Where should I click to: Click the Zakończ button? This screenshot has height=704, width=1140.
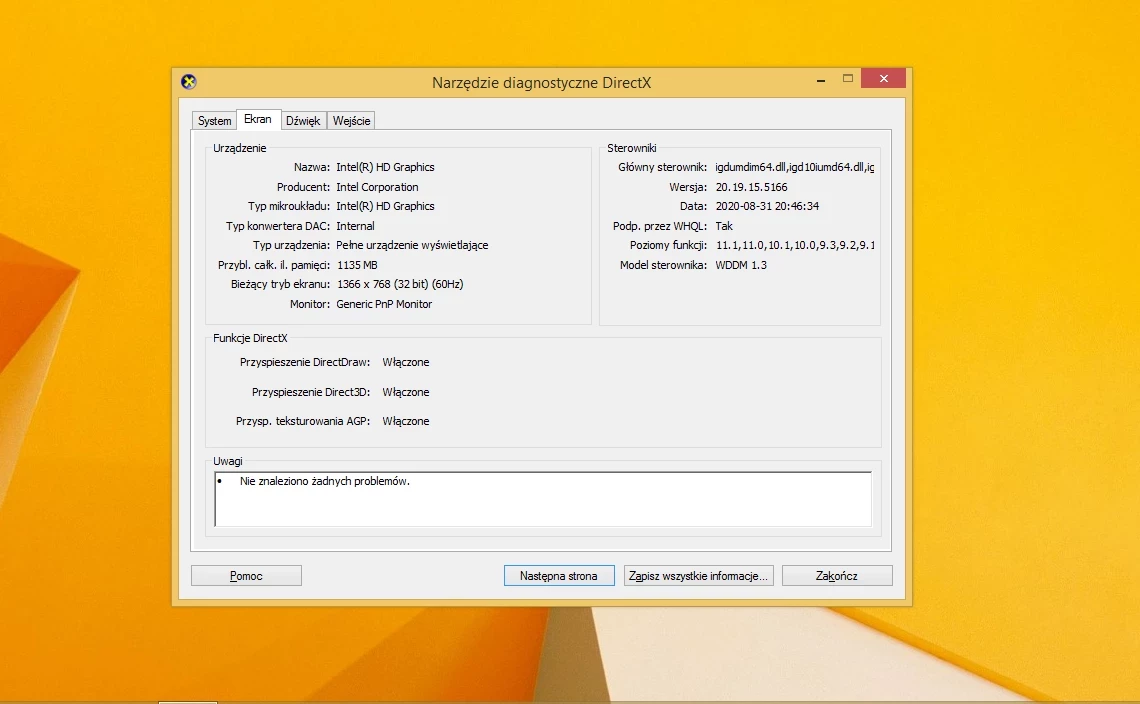click(837, 576)
